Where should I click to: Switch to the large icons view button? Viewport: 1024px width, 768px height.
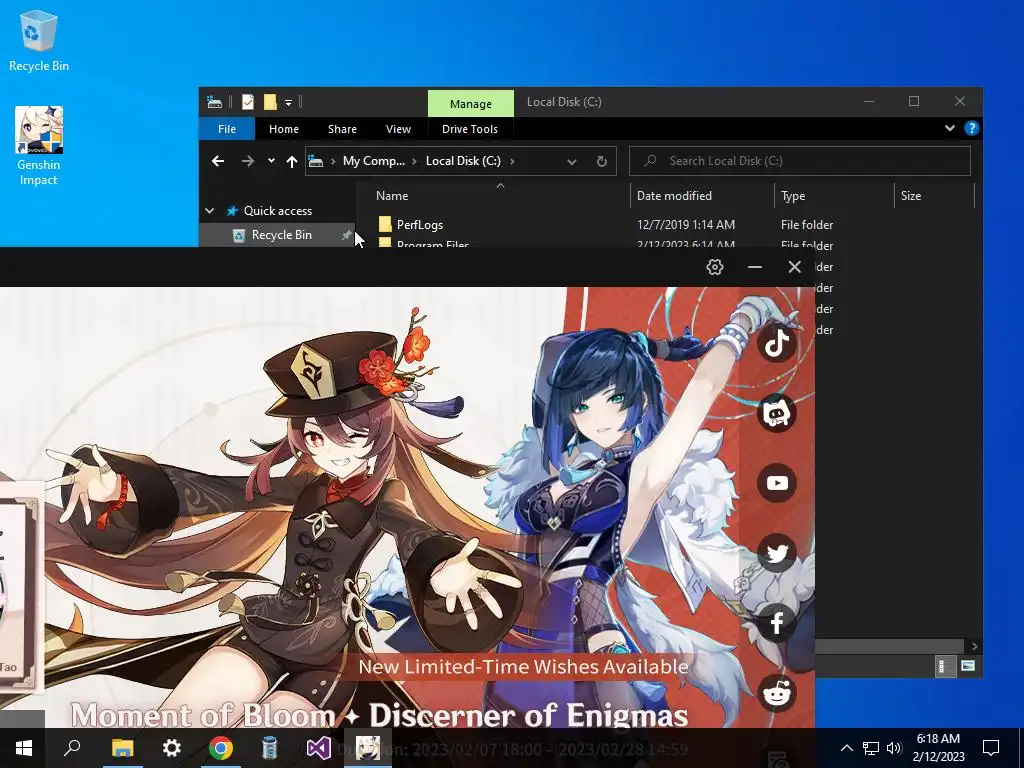point(968,666)
